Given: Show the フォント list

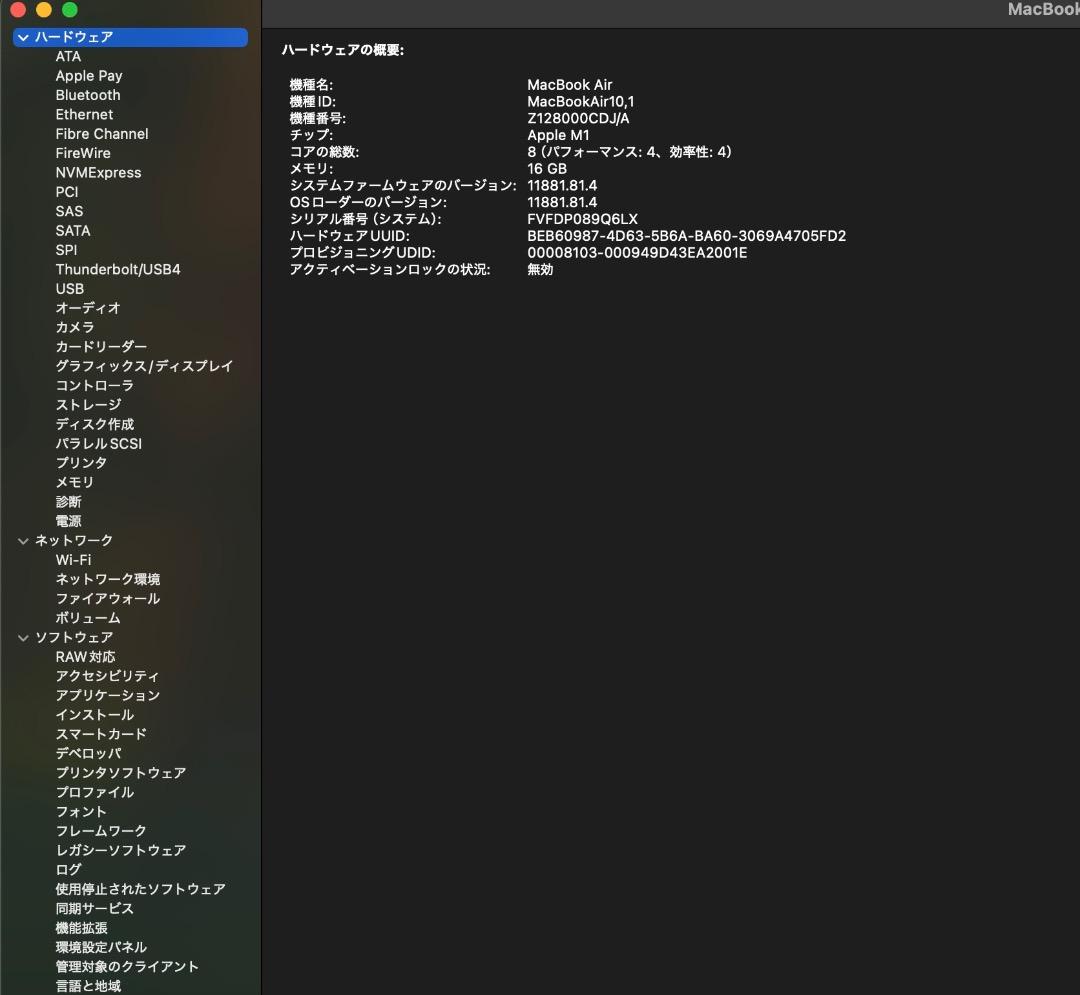Looking at the screenshot, I should click(x=81, y=812).
